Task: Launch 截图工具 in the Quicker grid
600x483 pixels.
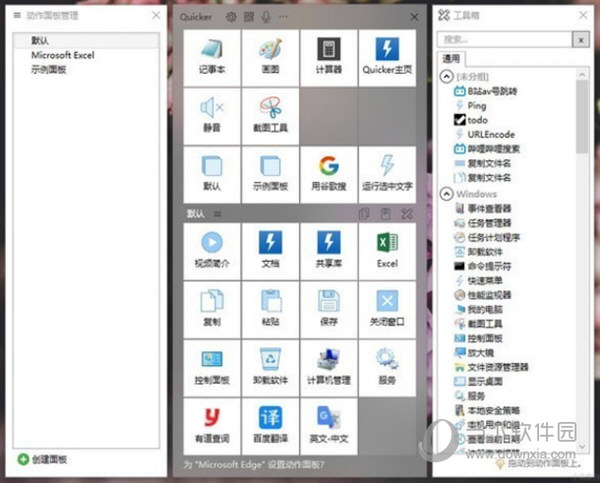Action: click(271, 116)
